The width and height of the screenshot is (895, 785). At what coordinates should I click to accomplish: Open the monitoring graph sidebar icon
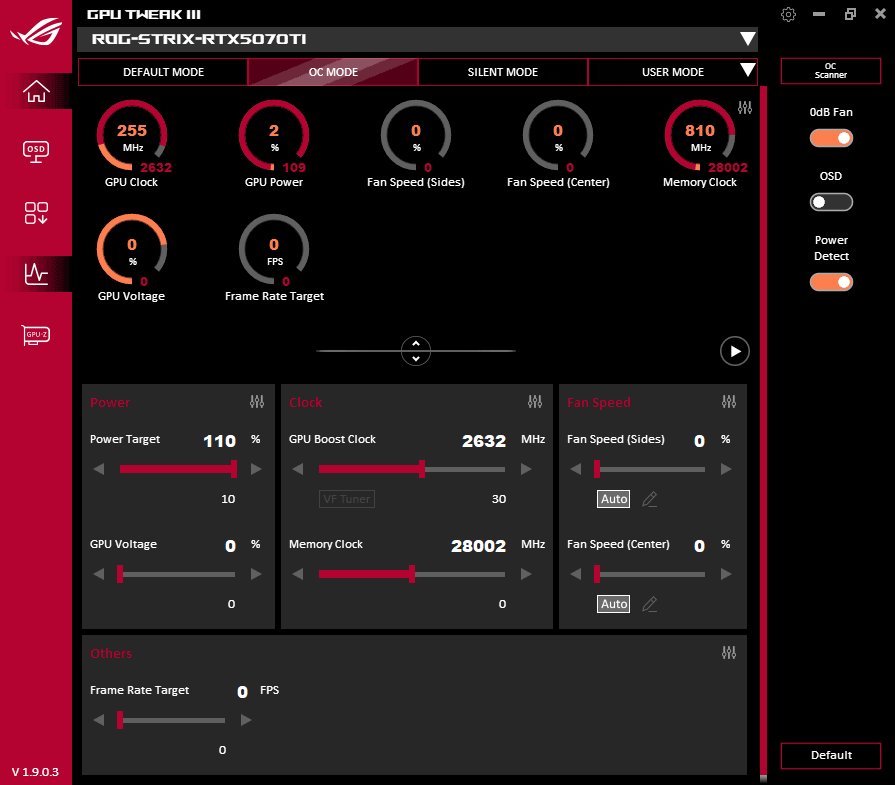pos(36,273)
